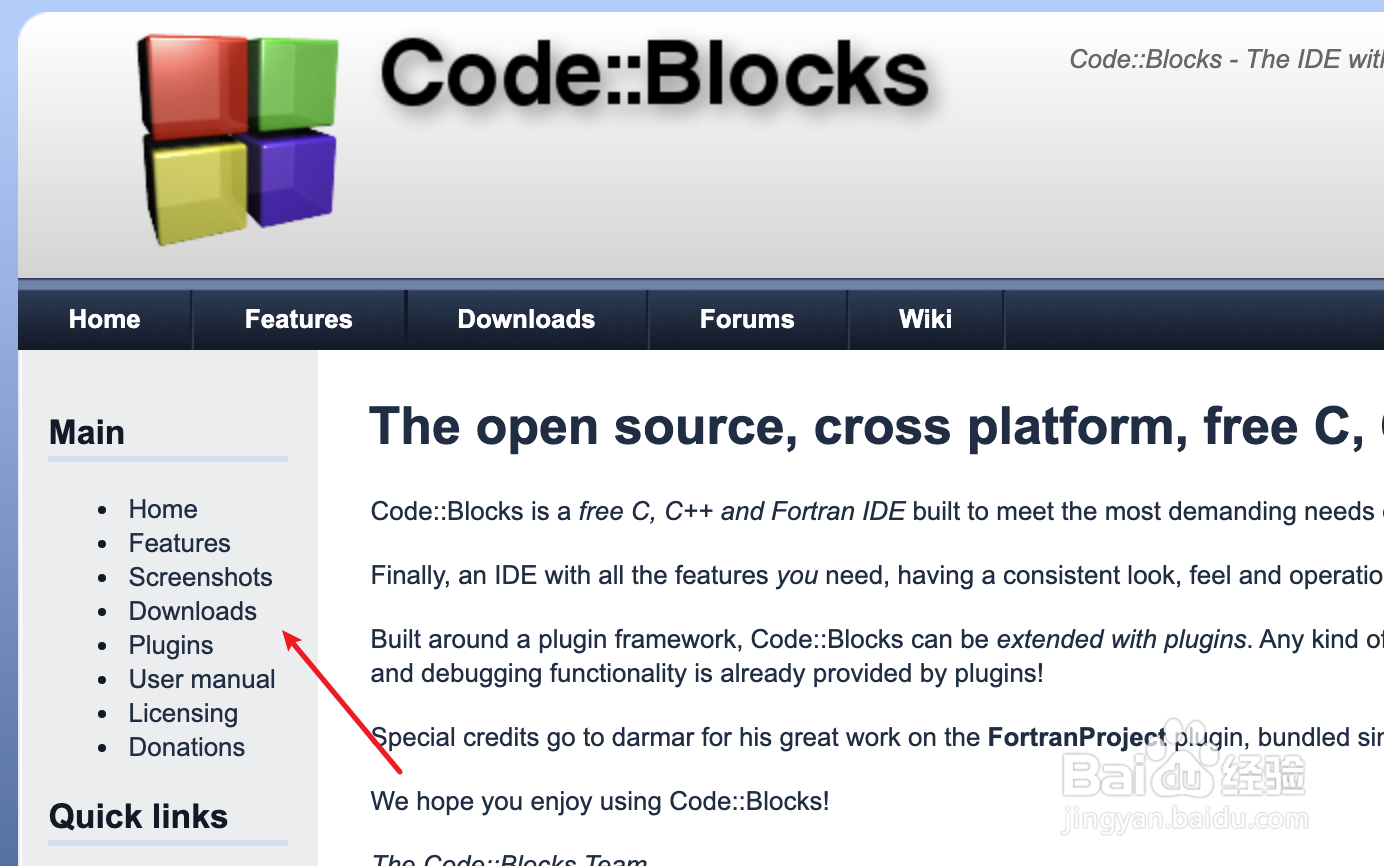Open Plugins link in sidebar

coord(171,645)
